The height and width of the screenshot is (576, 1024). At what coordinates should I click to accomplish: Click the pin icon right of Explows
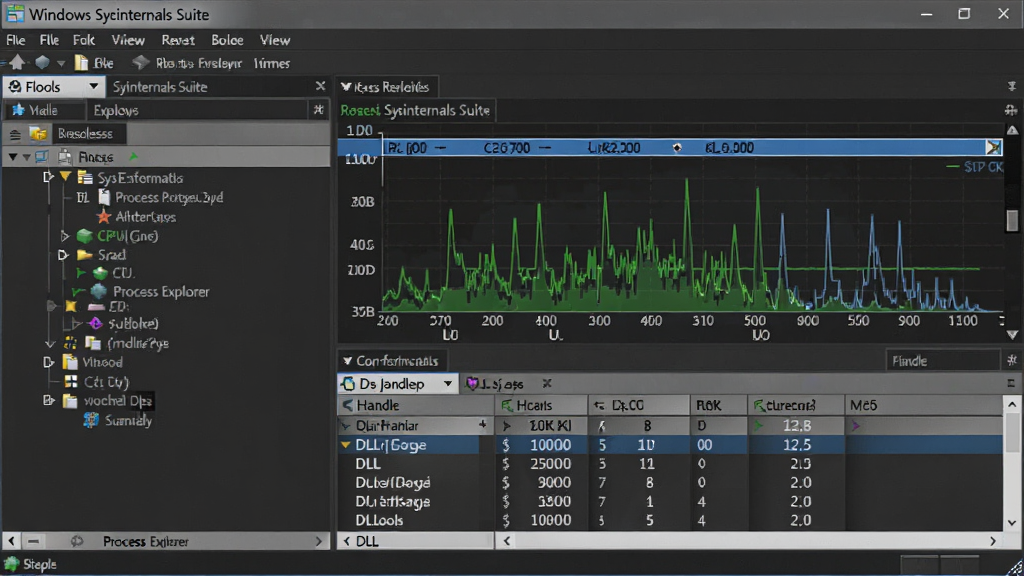[x=318, y=110]
